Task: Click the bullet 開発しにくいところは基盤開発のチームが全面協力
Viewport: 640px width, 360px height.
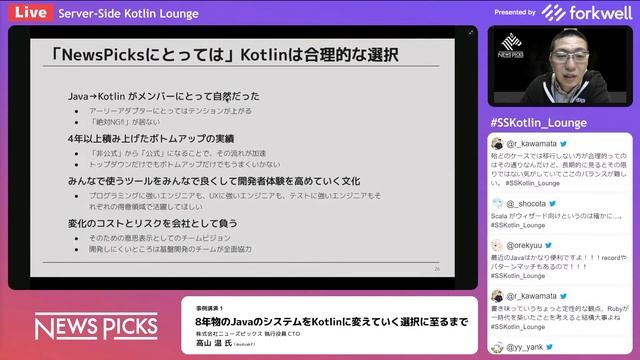Action: 170,249
